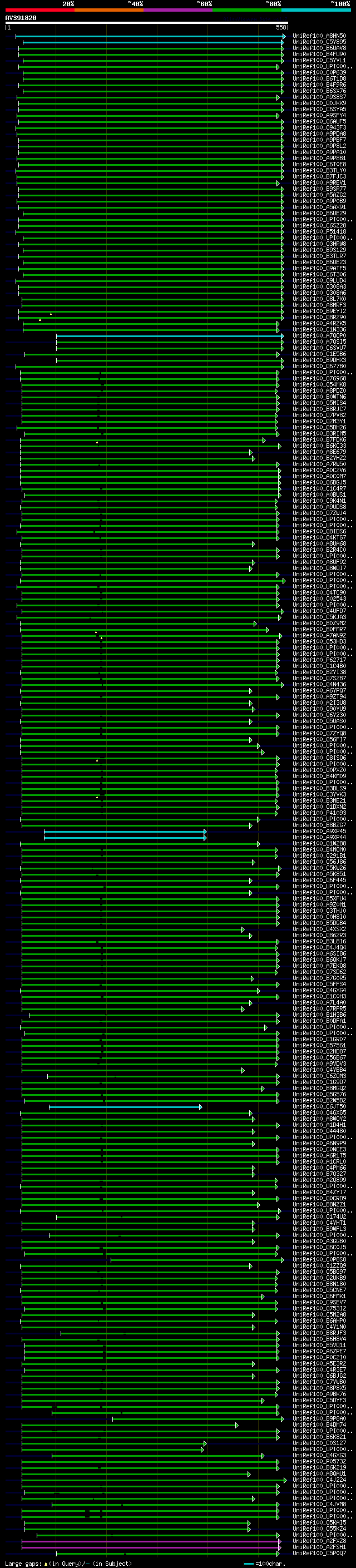Click the magenta alignment bar for UniRef100_A2FXZ8

151,1541
